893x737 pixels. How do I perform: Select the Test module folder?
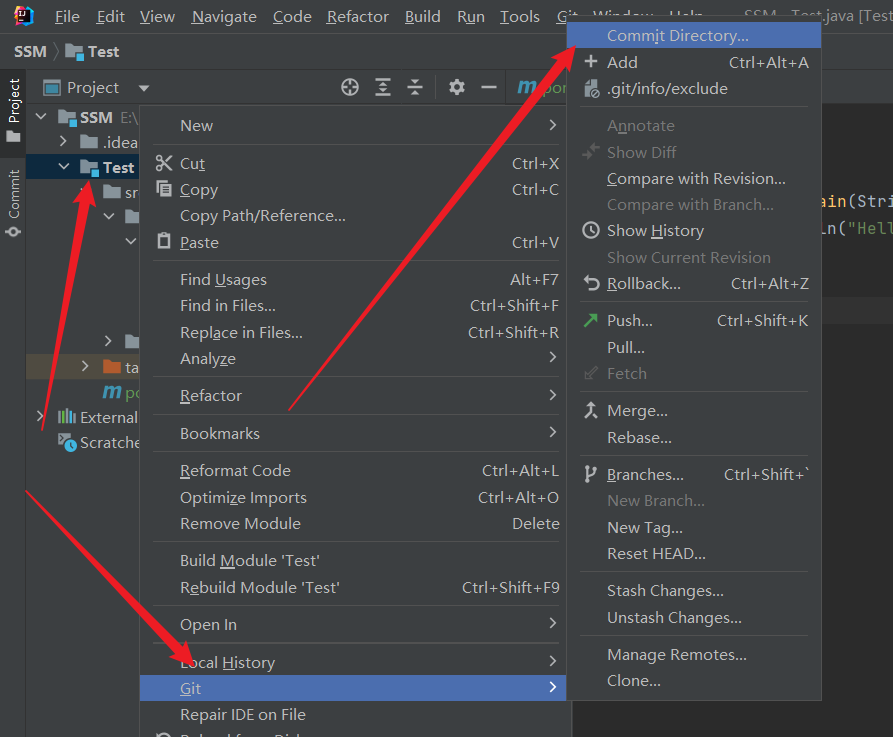coord(83,167)
